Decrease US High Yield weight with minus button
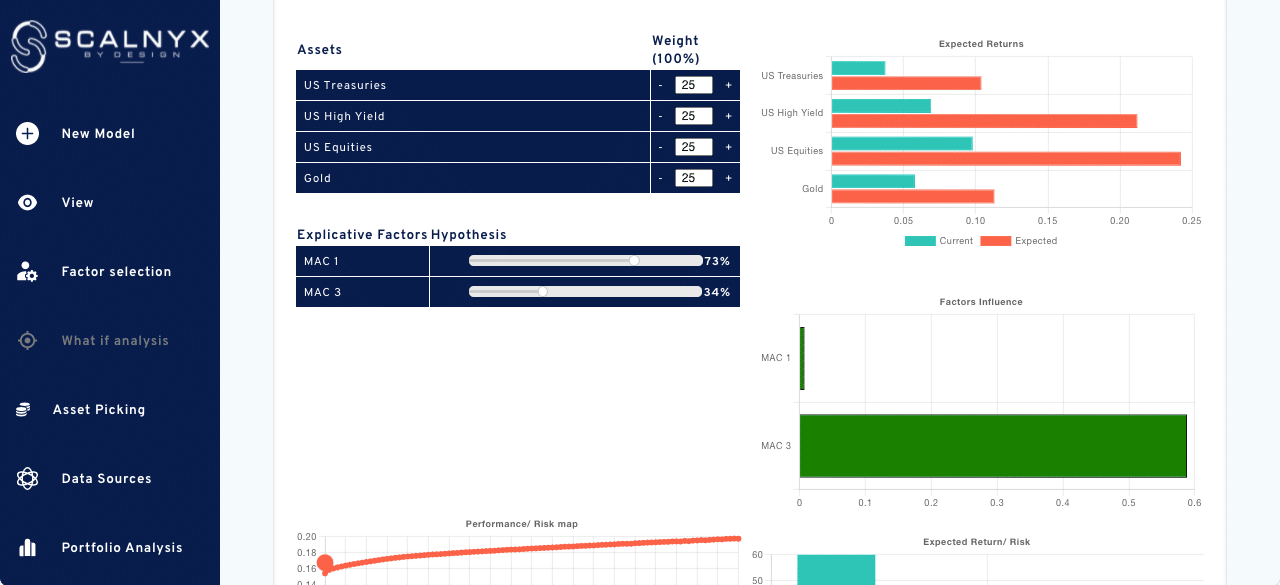This screenshot has width=1280, height=585. click(660, 116)
